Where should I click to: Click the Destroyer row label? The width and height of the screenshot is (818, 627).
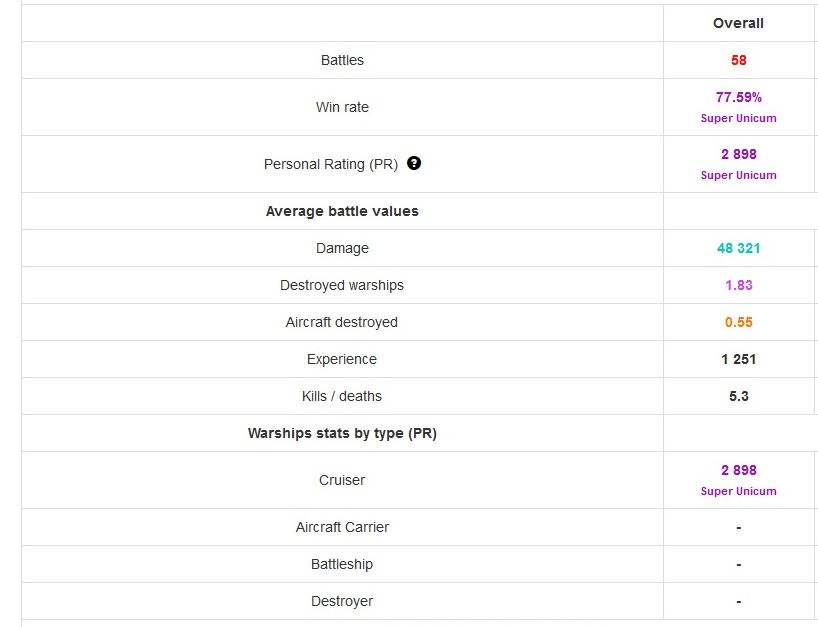click(342, 601)
